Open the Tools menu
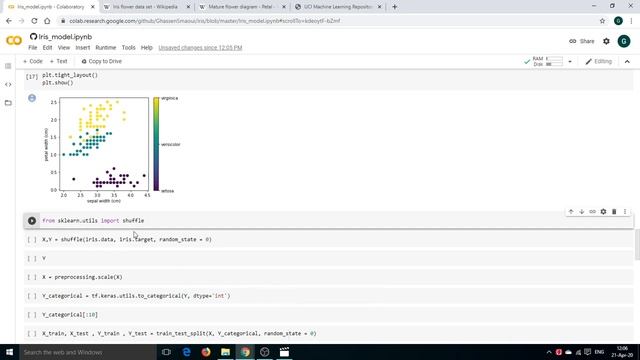This screenshot has height=360, width=640. pos(129,48)
